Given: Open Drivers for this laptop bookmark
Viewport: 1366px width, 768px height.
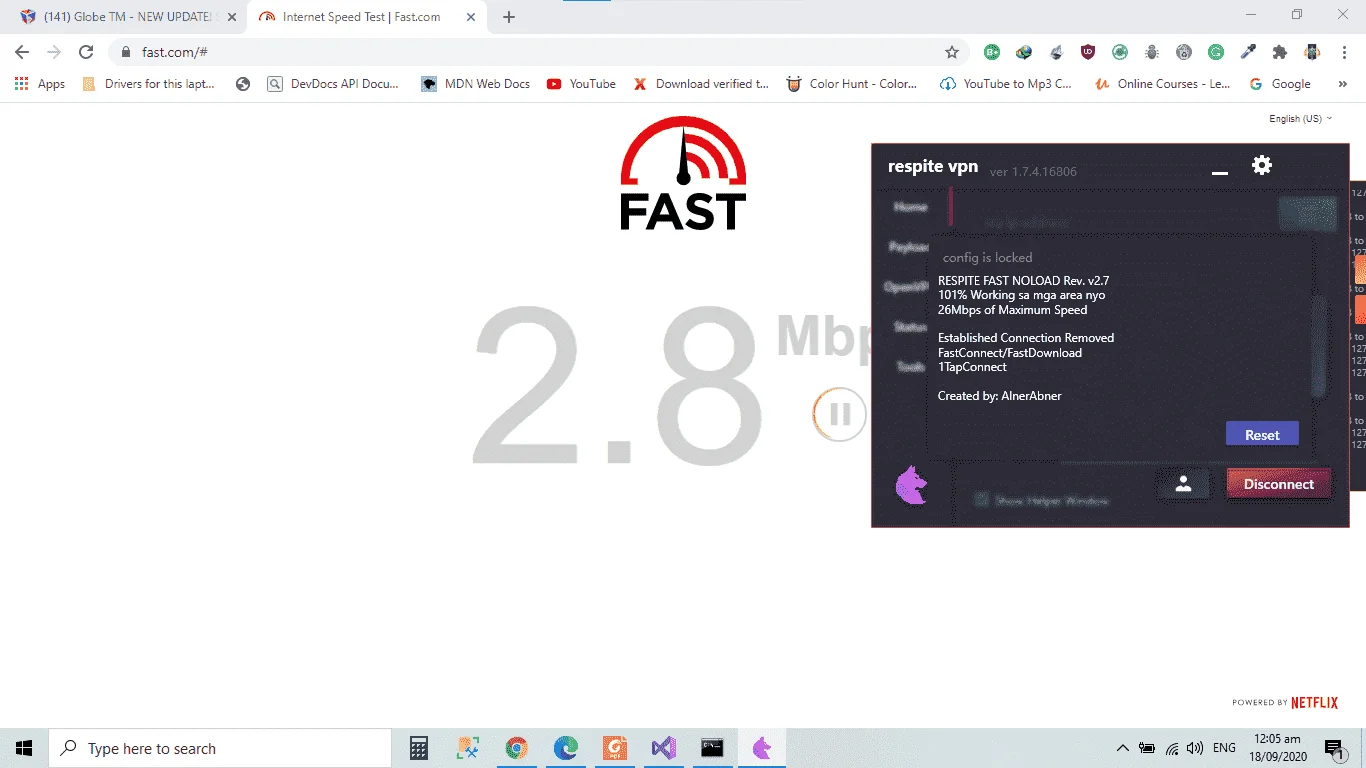Looking at the screenshot, I should (148, 84).
